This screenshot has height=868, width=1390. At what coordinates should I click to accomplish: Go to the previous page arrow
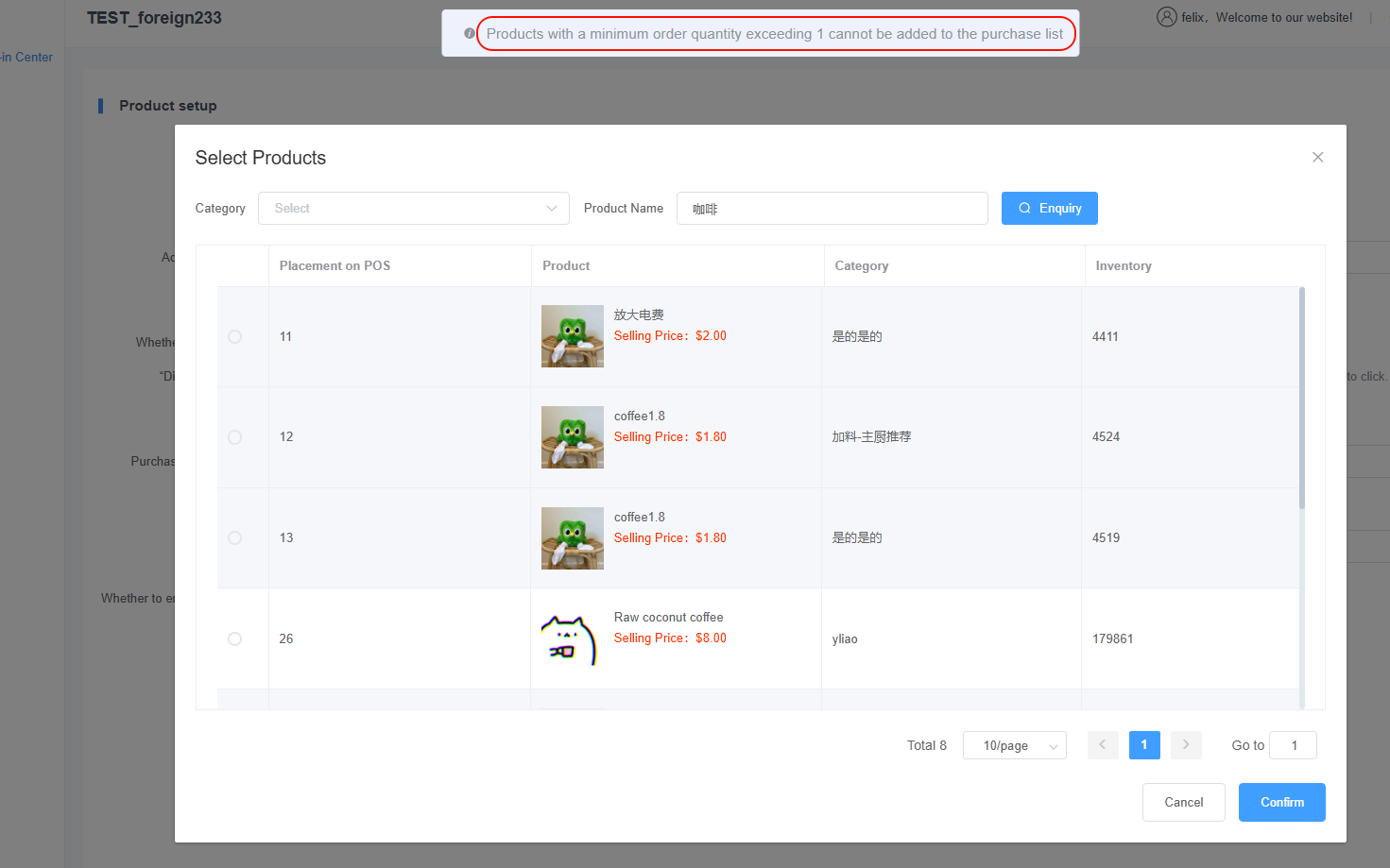pos(1103,745)
